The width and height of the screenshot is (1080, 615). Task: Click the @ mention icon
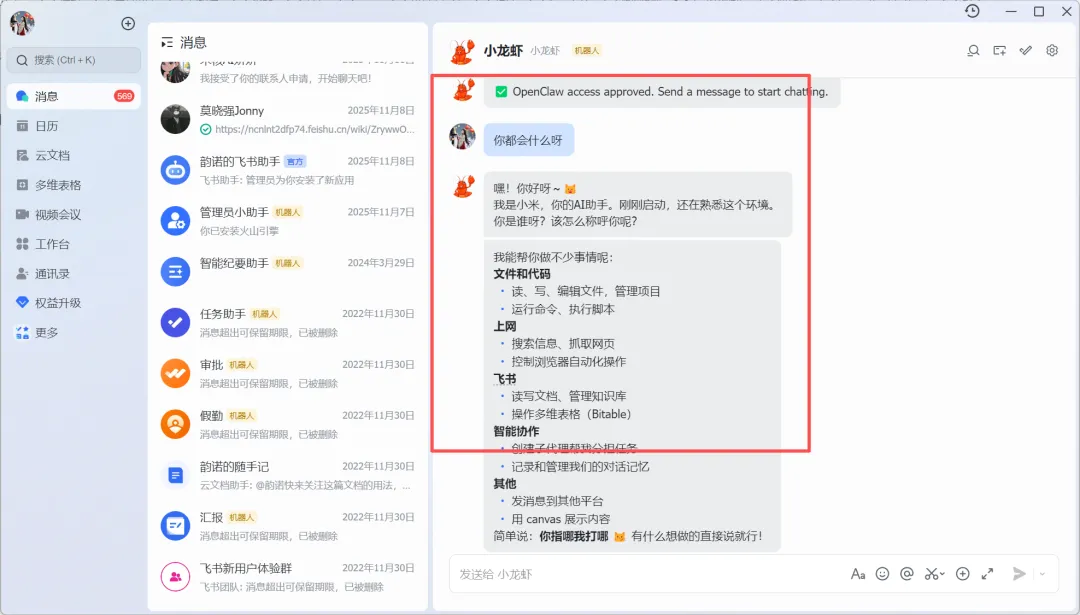click(x=907, y=574)
